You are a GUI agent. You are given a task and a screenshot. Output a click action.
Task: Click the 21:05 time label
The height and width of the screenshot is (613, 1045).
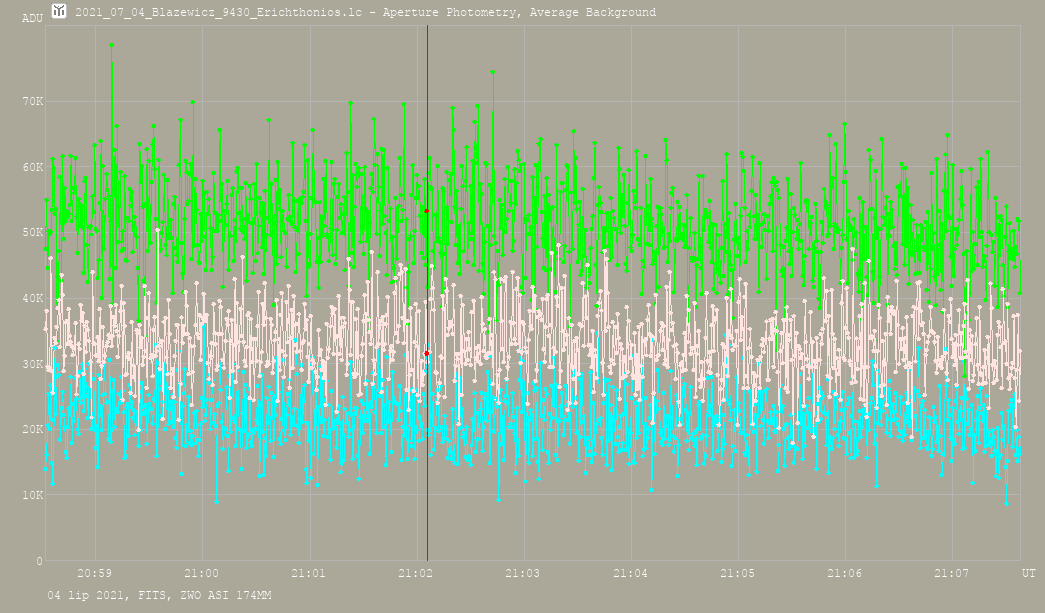tap(738, 573)
